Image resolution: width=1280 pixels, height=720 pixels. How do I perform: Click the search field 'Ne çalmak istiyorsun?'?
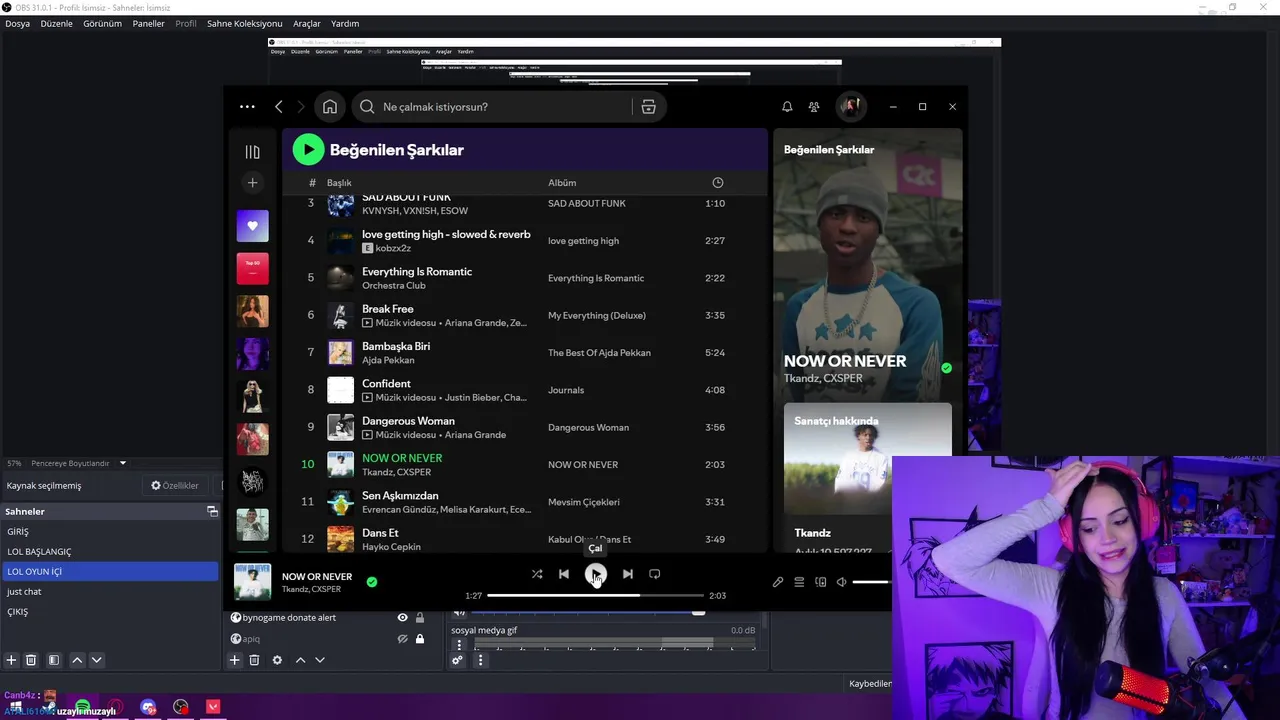(492, 107)
